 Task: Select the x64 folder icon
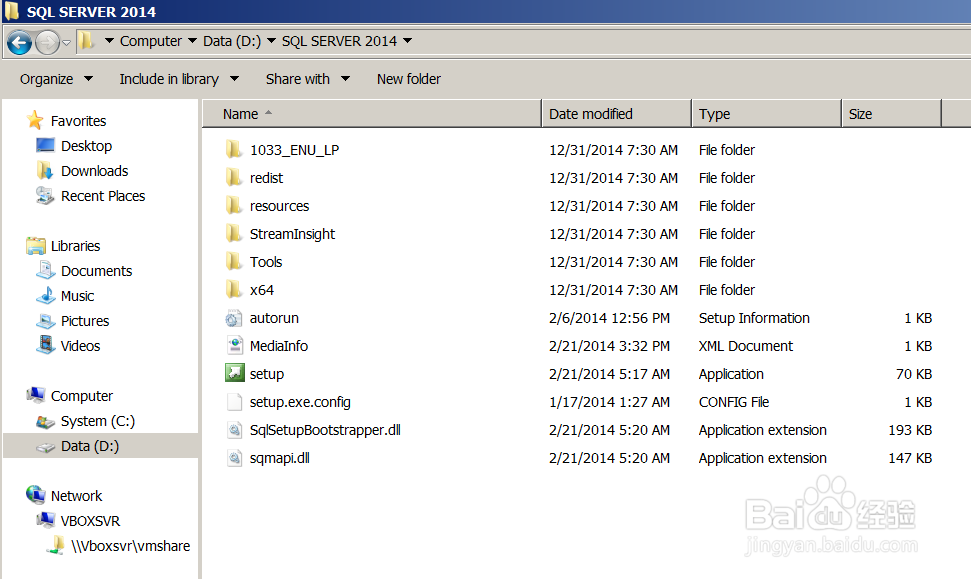pos(233,289)
